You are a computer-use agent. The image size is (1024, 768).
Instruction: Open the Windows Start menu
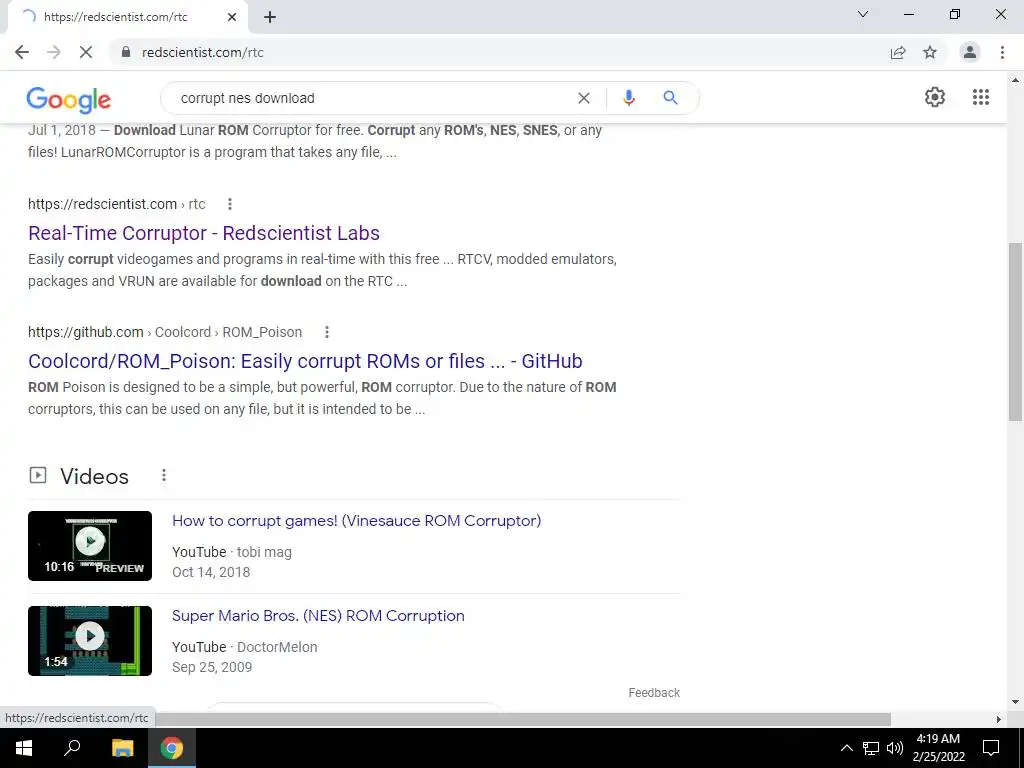[24, 748]
